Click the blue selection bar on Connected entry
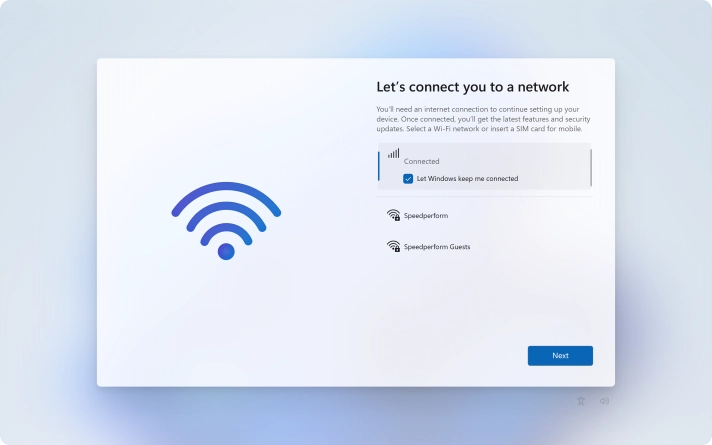 [379, 166]
